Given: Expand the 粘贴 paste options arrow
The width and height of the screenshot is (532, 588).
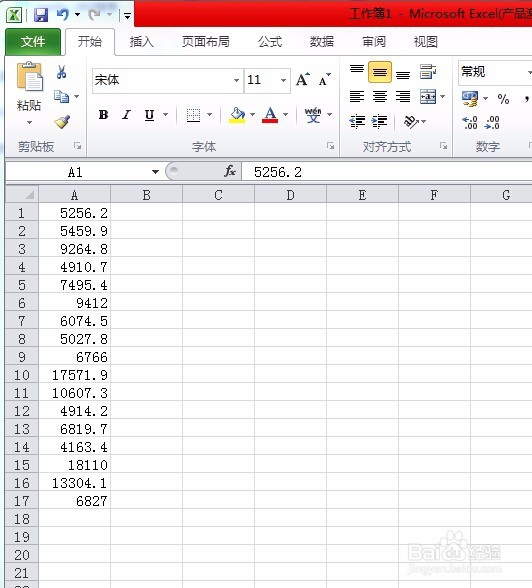Looking at the screenshot, I should [x=29, y=123].
